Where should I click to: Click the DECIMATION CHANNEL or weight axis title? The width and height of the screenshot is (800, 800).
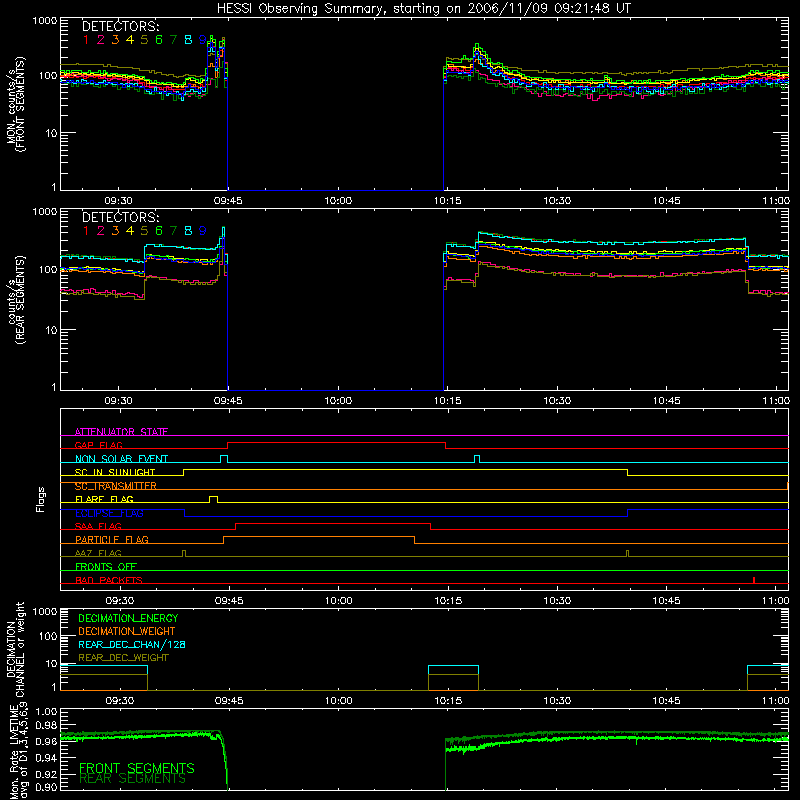tap(15, 649)
